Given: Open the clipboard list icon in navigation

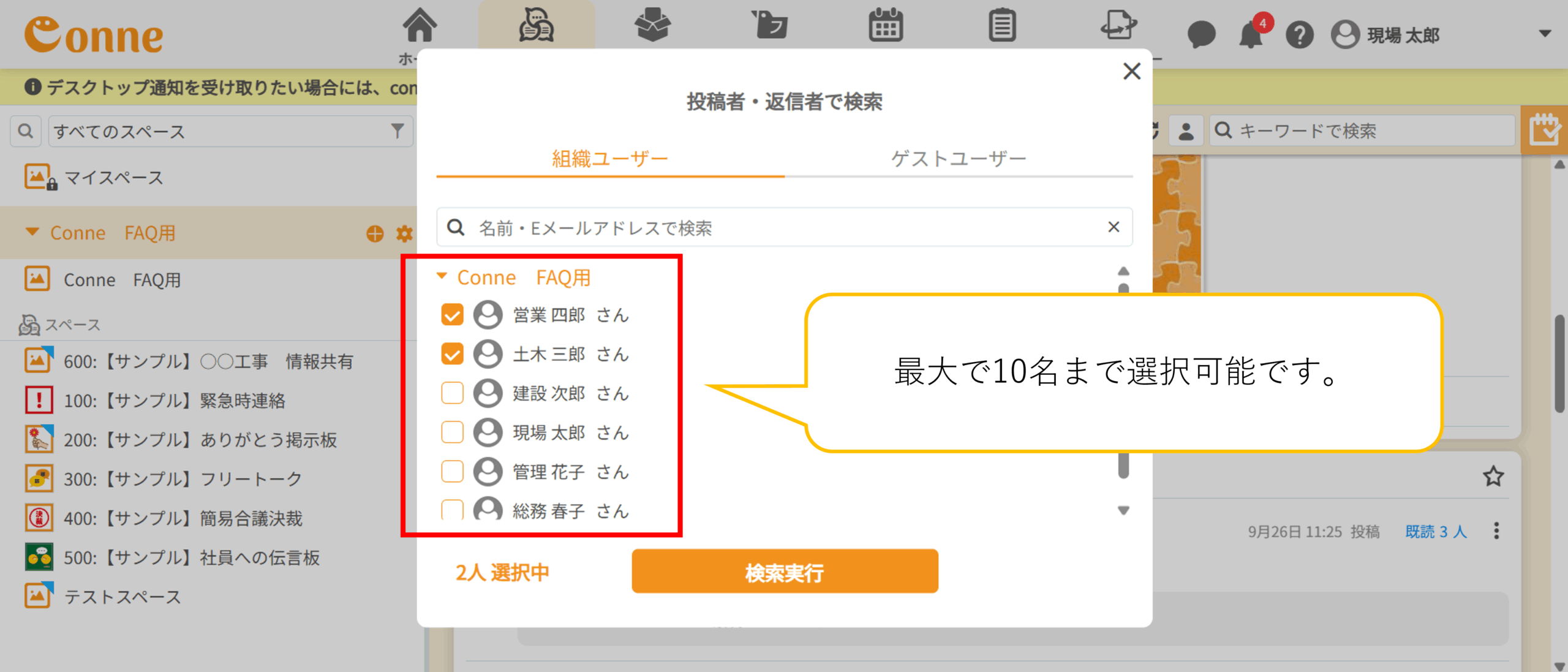Looking at the screenshot, I should (x=1002, y=26).
